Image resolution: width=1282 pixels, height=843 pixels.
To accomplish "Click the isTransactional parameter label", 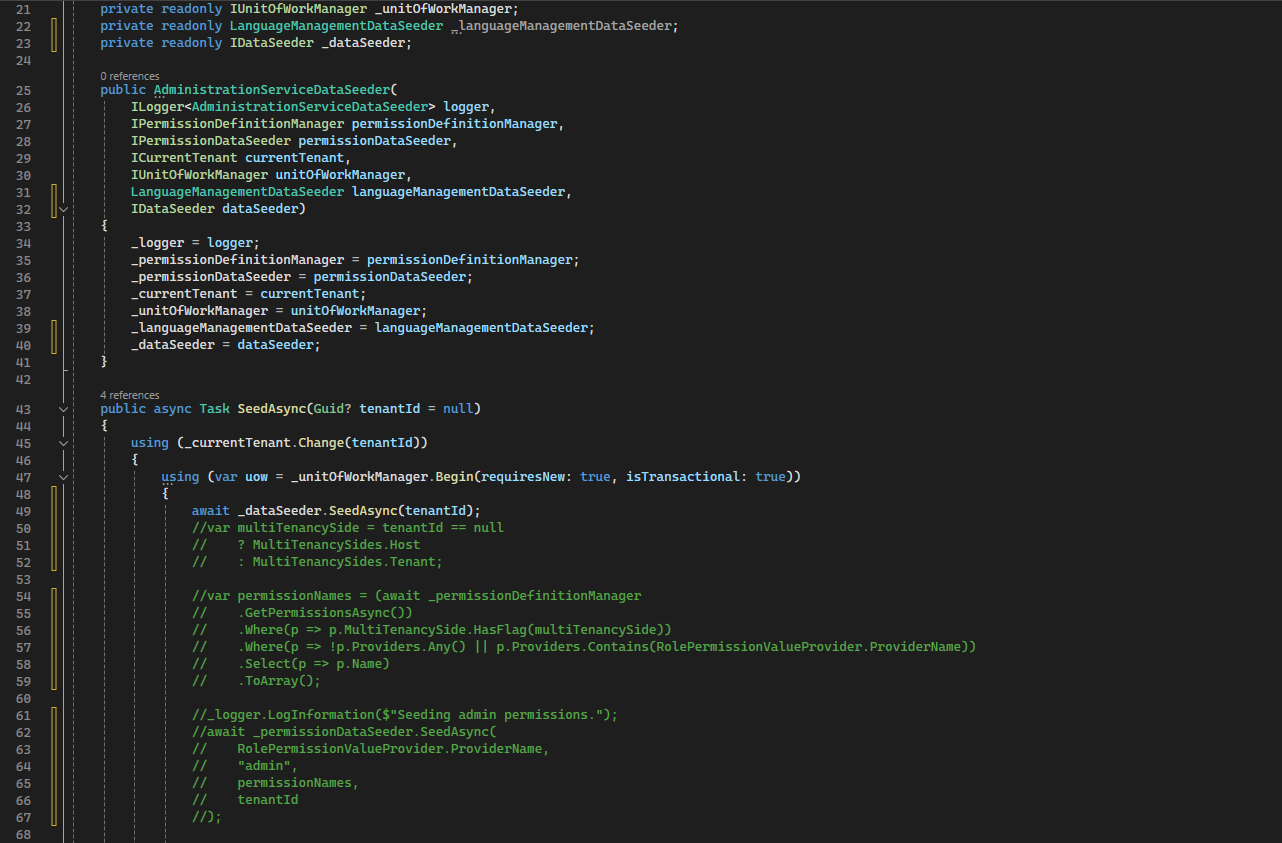I will pyautogui.click(x=682, y=477).
